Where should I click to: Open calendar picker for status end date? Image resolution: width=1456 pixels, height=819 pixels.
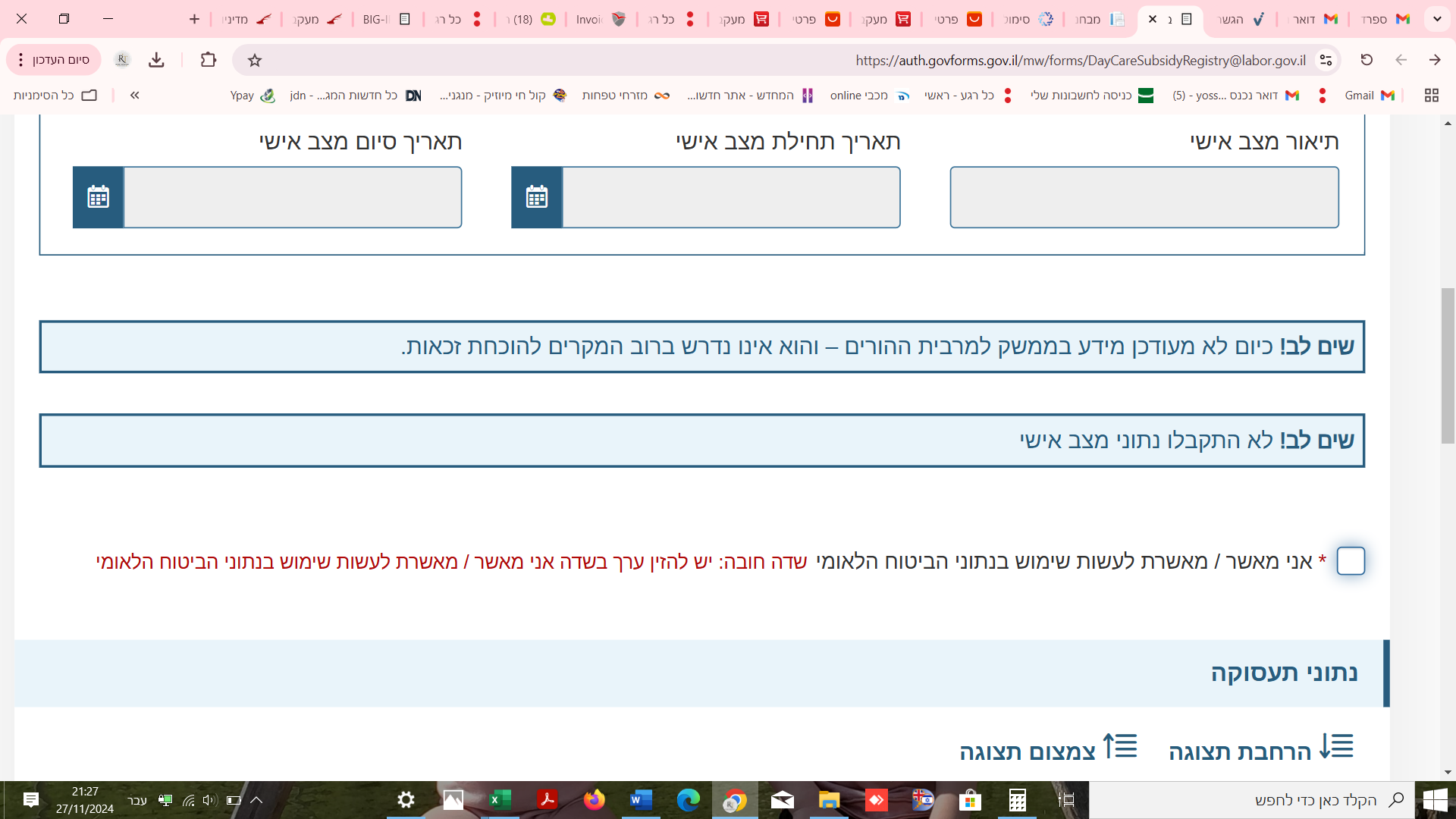click(99, 197)
